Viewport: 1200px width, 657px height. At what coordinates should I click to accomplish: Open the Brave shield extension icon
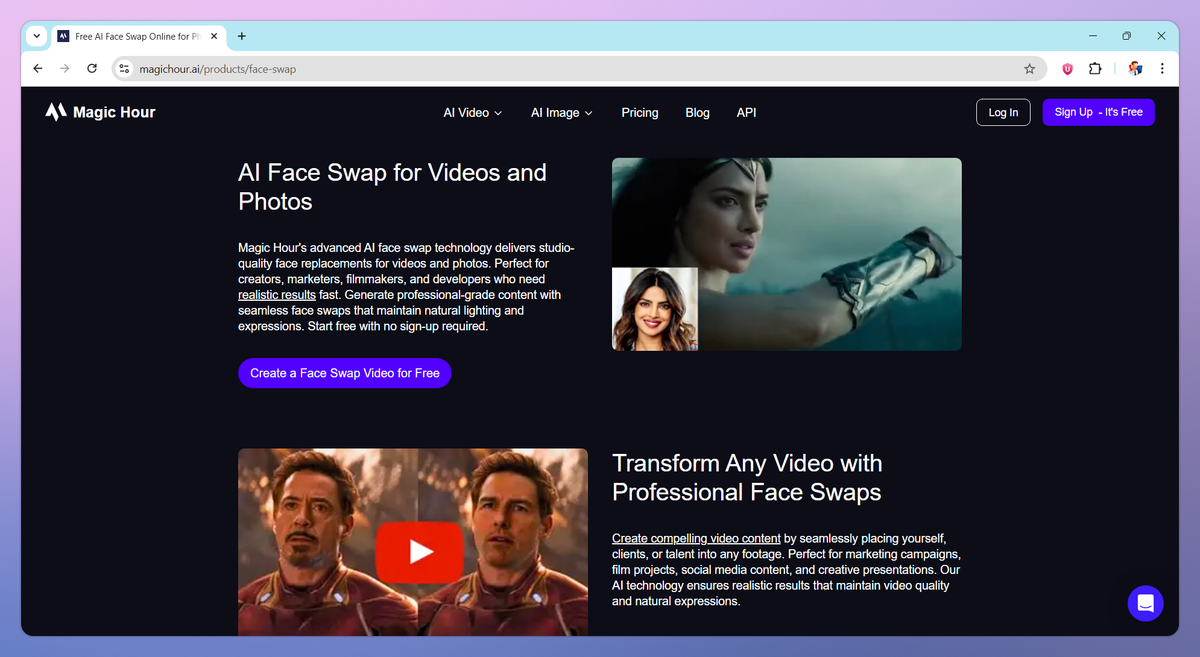click(1068, 69)
